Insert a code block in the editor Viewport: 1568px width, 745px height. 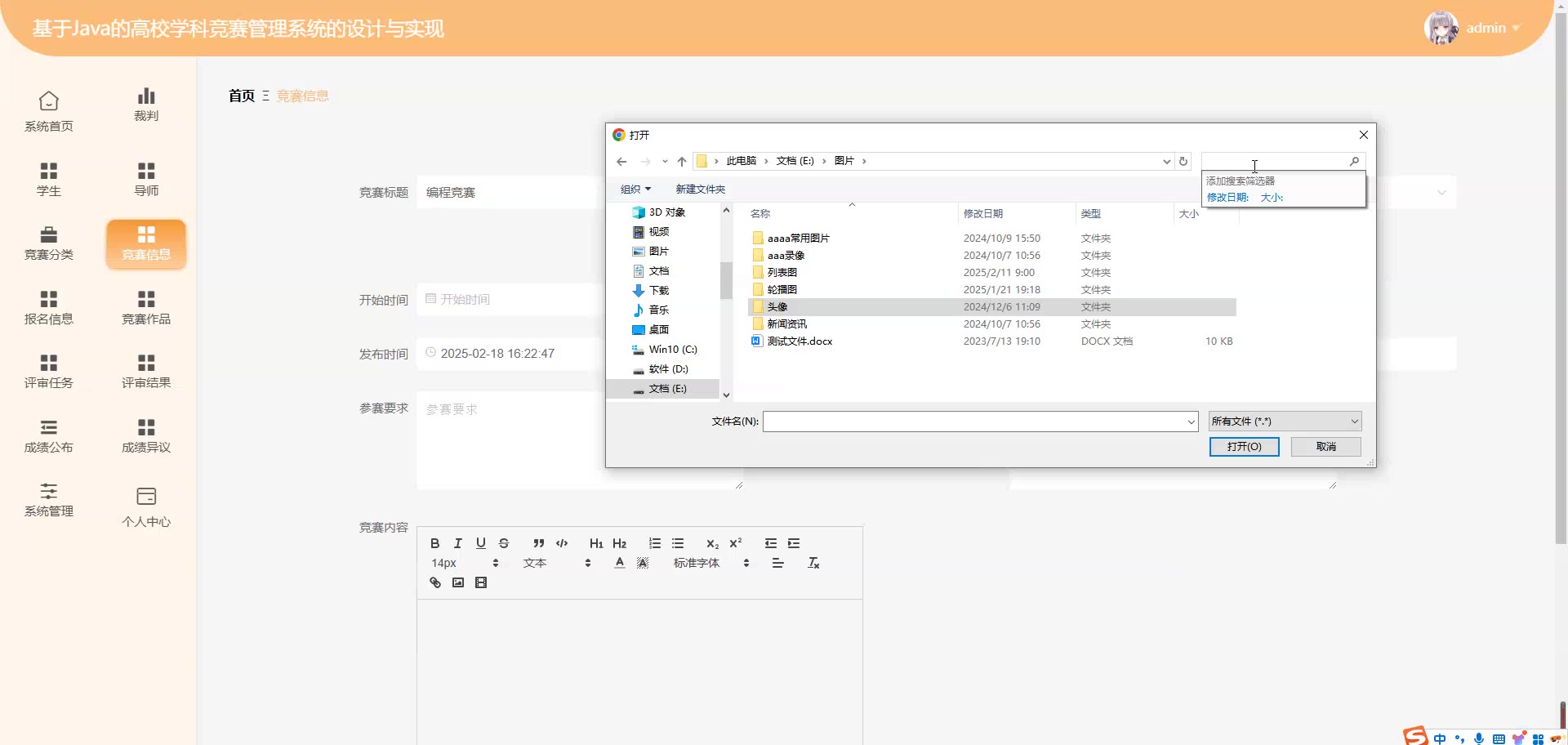[x=562, y=543]
